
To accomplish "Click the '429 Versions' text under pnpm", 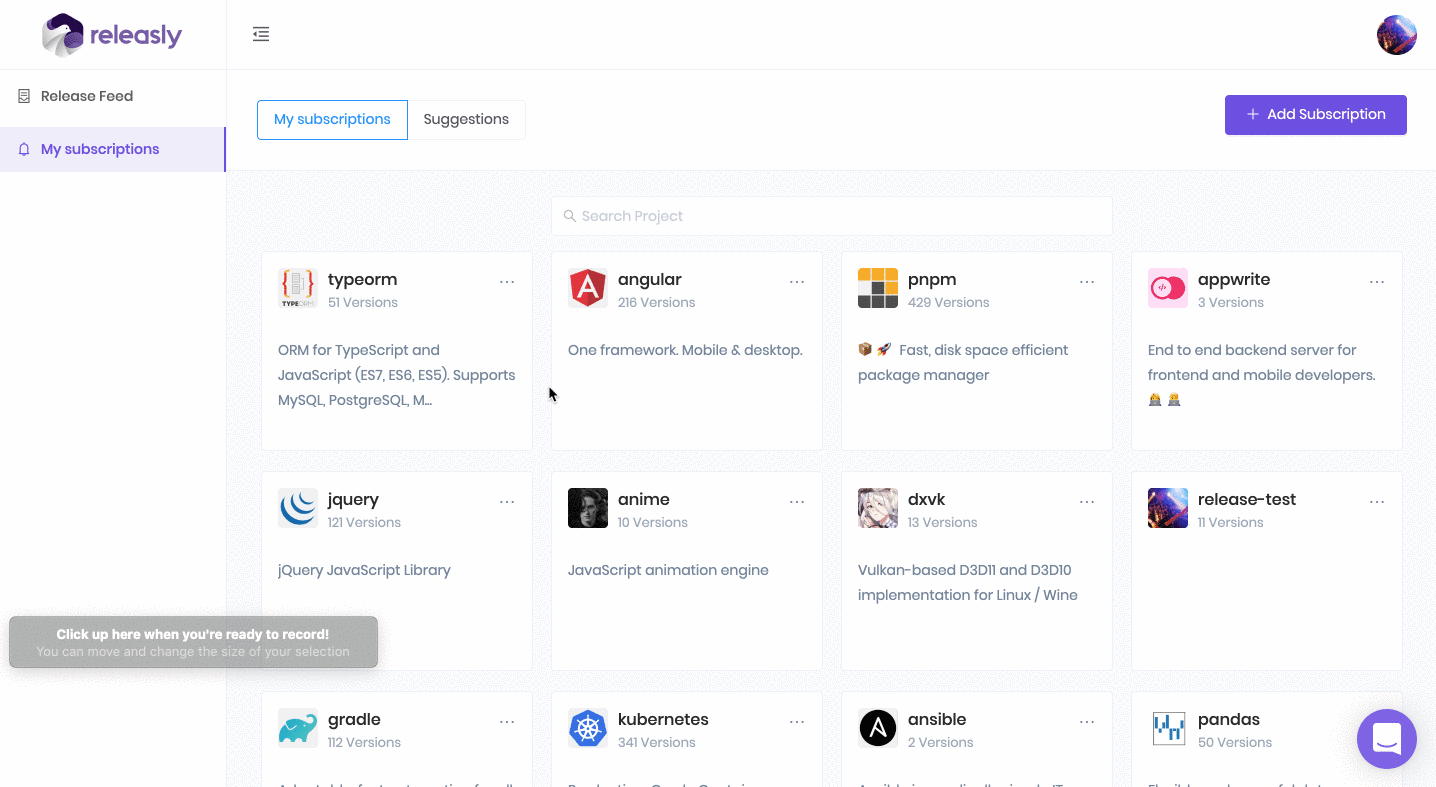I will coord(949,303).
